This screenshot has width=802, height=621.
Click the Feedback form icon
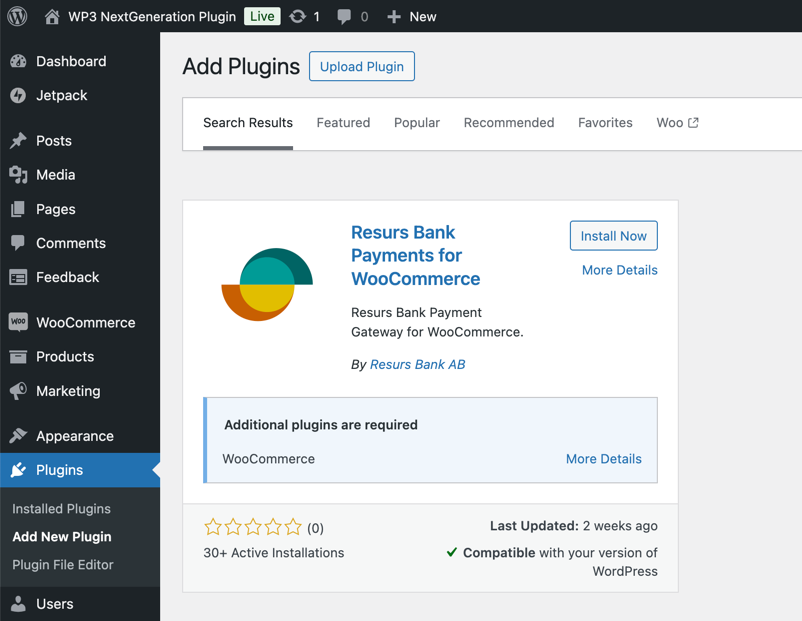pos(18,277)
